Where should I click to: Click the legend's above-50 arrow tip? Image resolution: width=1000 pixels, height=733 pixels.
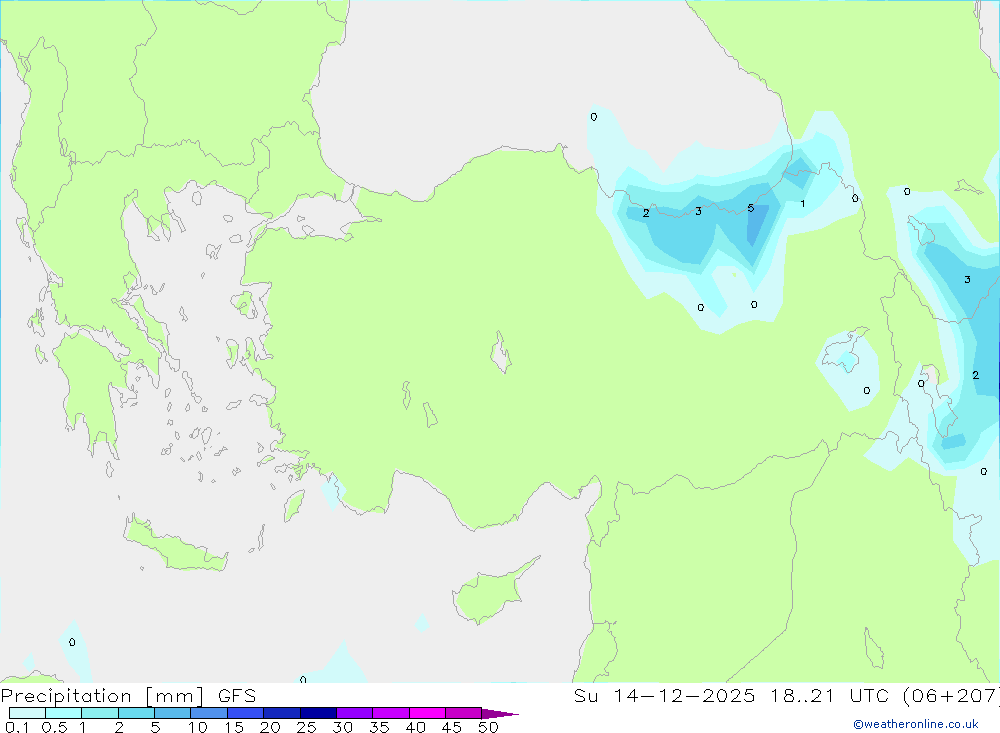click(x=501, y=714)
